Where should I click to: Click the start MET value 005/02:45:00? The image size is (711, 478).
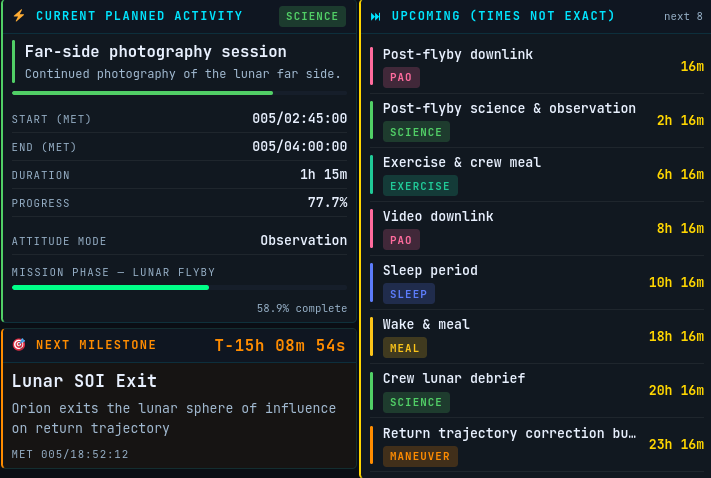299,119
